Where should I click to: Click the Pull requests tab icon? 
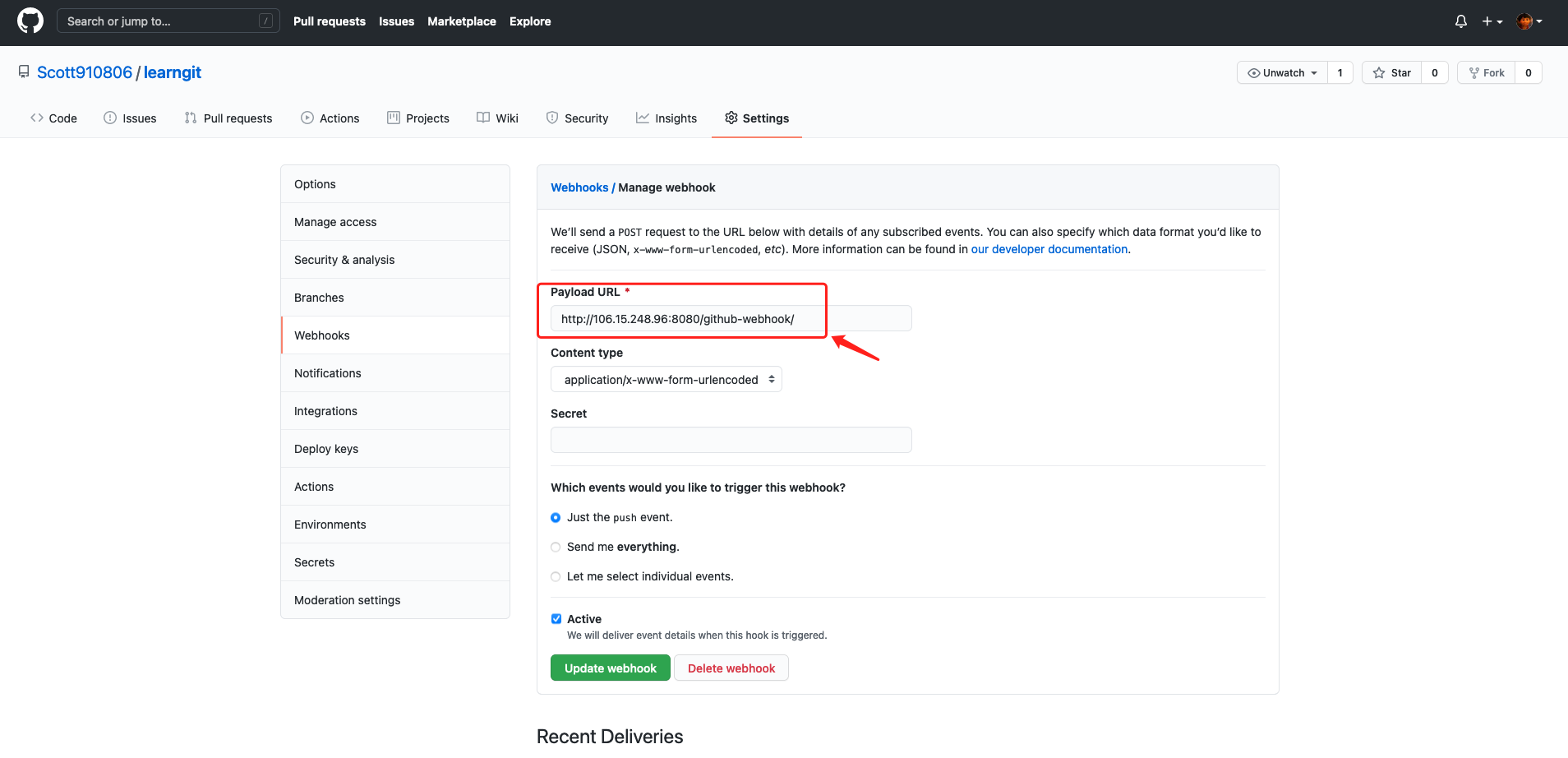coord(191,118)
